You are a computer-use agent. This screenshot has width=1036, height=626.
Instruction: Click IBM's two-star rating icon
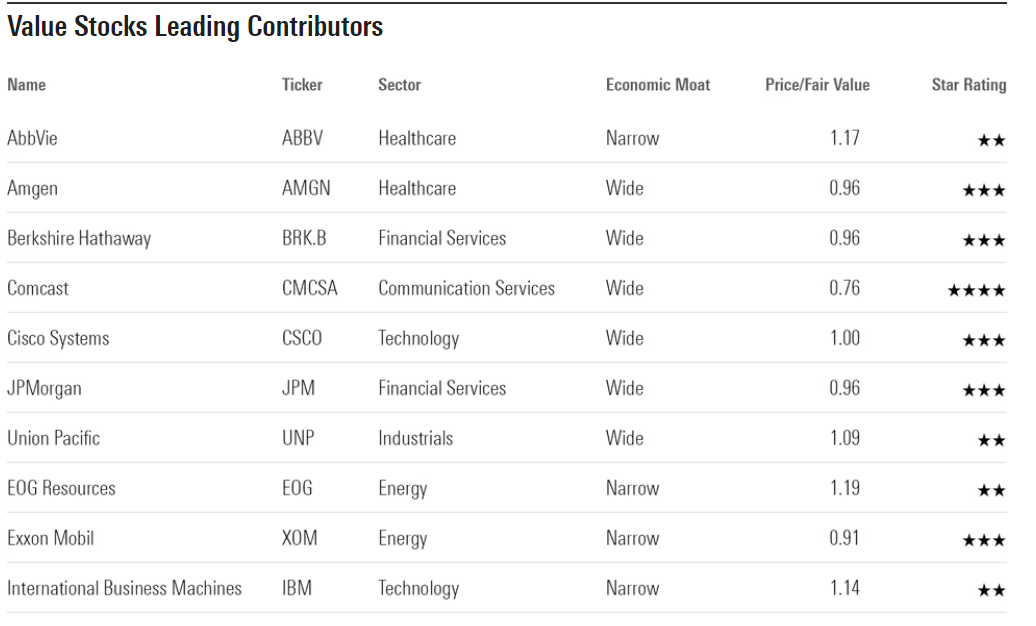coord(991,591)
